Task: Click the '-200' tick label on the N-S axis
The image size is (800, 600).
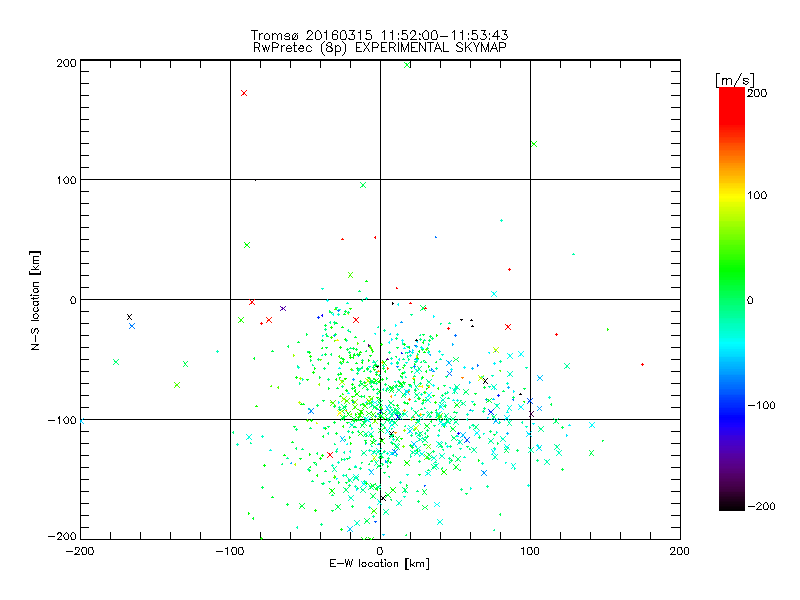Action: pos(62,536)
